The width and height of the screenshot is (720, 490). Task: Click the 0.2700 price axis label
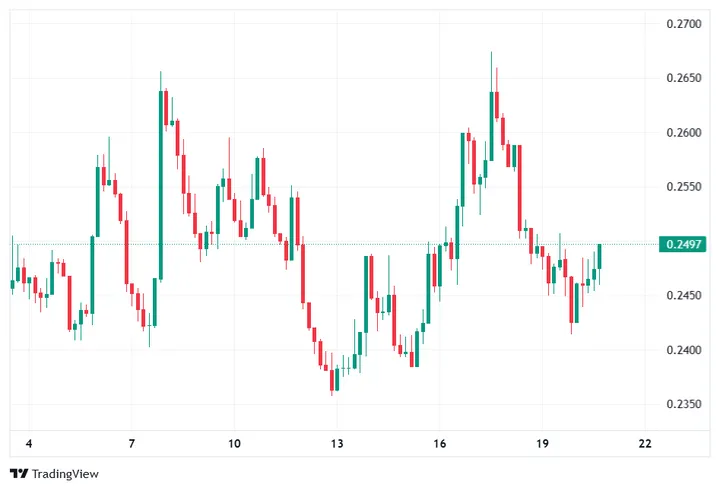(681, 23)
